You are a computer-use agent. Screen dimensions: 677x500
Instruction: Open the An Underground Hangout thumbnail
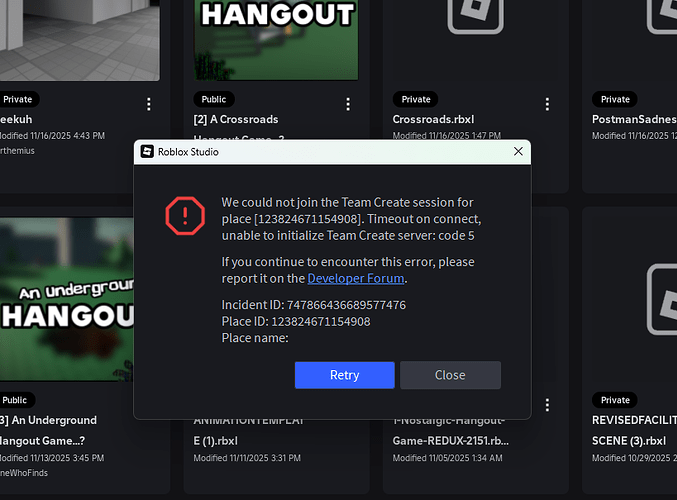point(67,299)
